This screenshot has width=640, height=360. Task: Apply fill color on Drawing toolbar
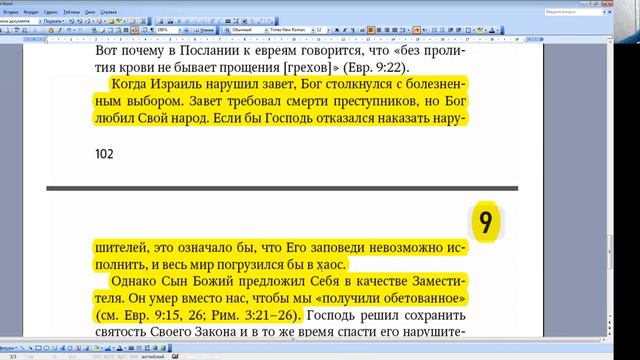pyautogui.click(x=96, y=348)
